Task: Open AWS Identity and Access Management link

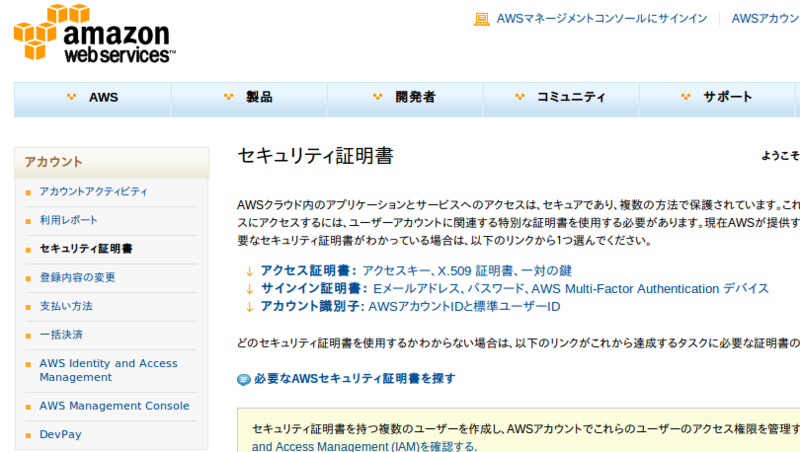Action: tap(109, 370)
